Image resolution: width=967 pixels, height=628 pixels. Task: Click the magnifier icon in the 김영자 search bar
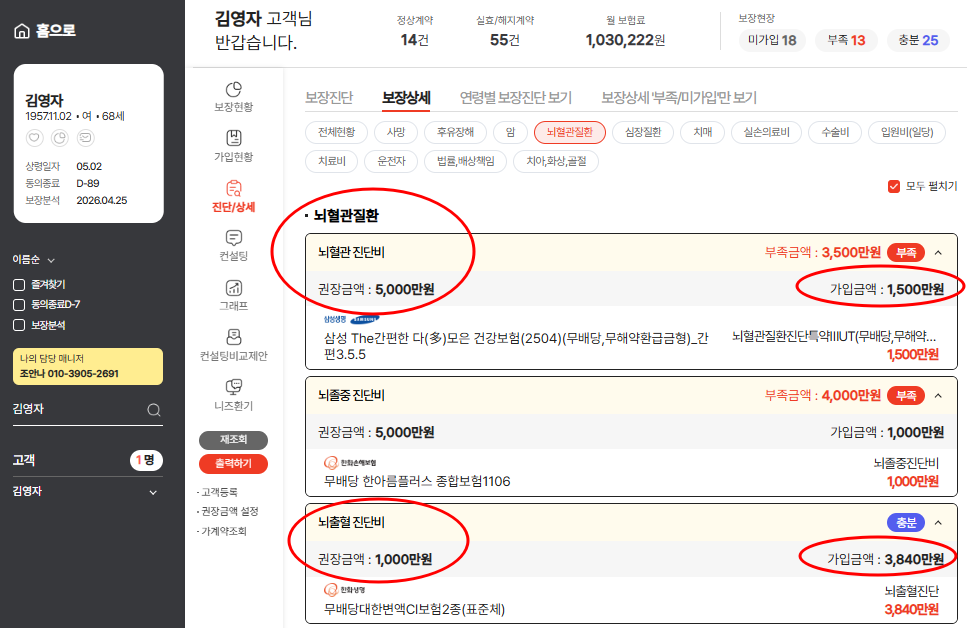153,409
